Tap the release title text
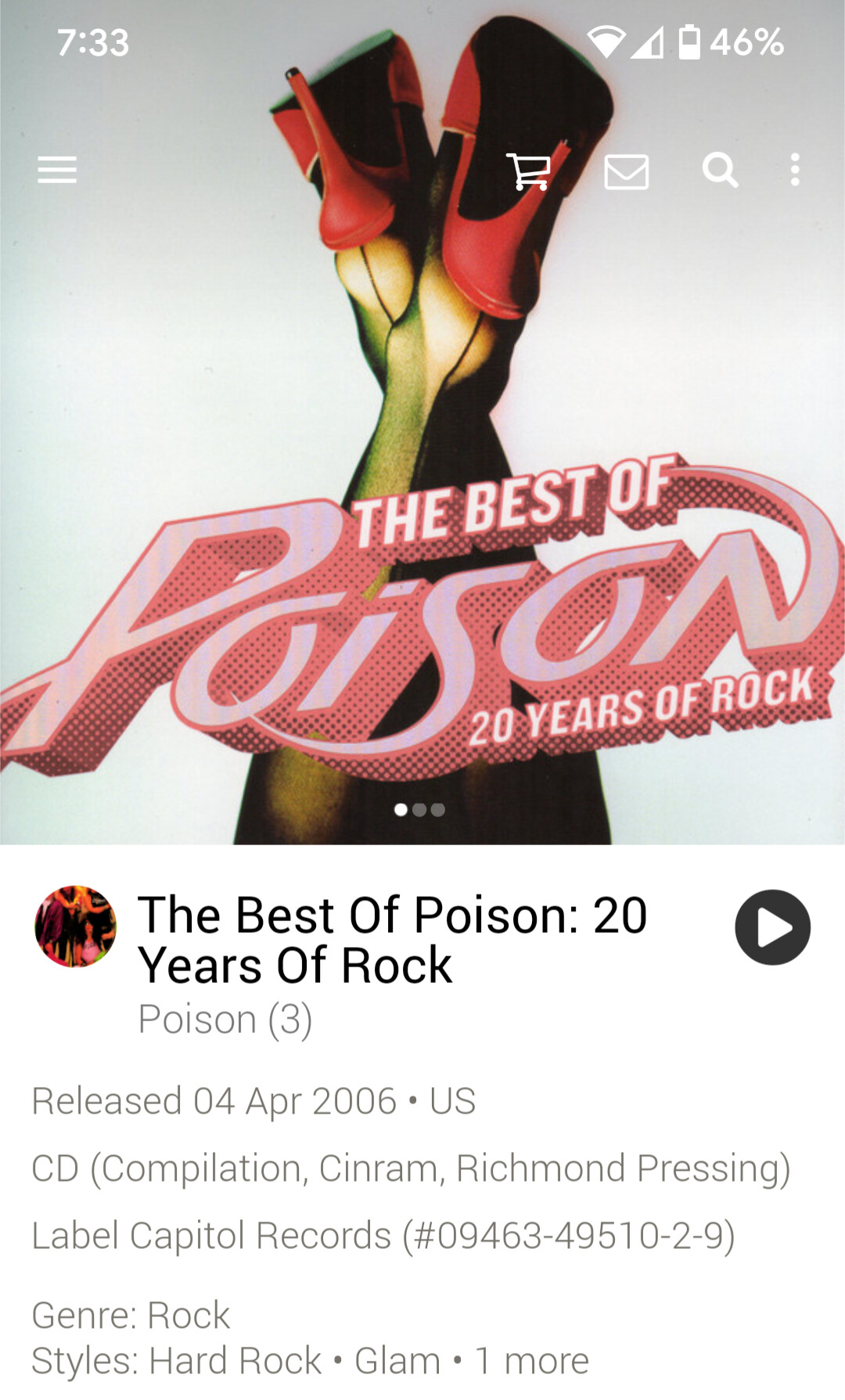The image size is (845, 1400). point(392,940)
